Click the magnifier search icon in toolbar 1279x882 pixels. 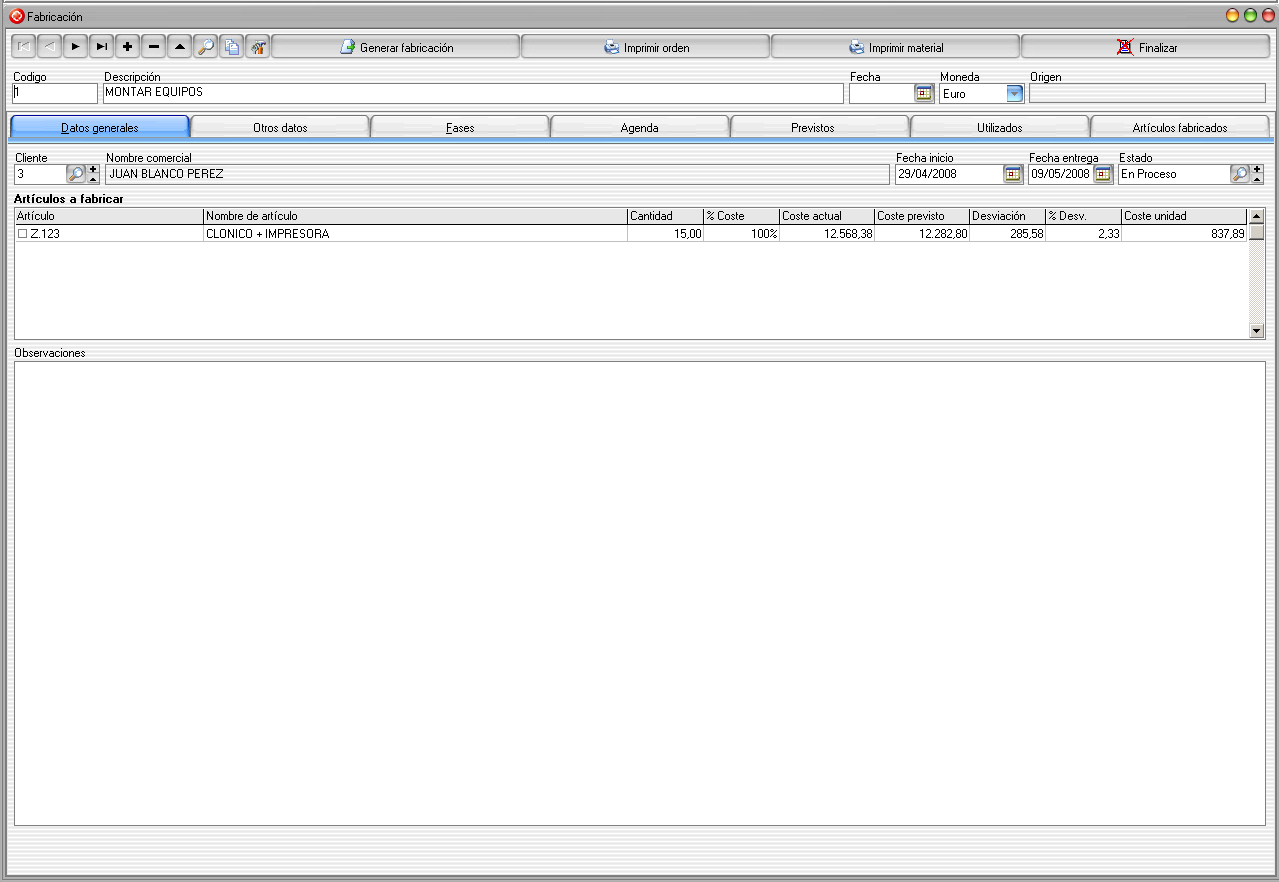point(206,47)
